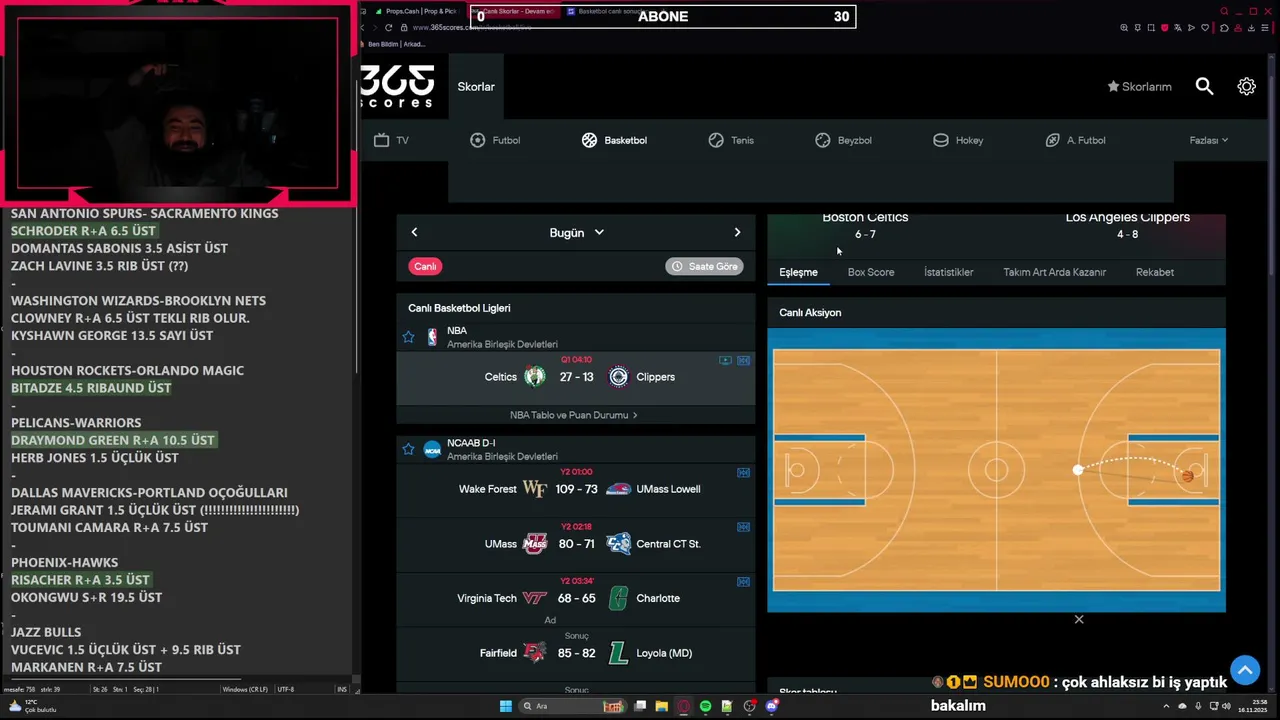This screenshot has width=1280, height=720.
Task: Open the Skorlar tab
Action: (476, 86)
